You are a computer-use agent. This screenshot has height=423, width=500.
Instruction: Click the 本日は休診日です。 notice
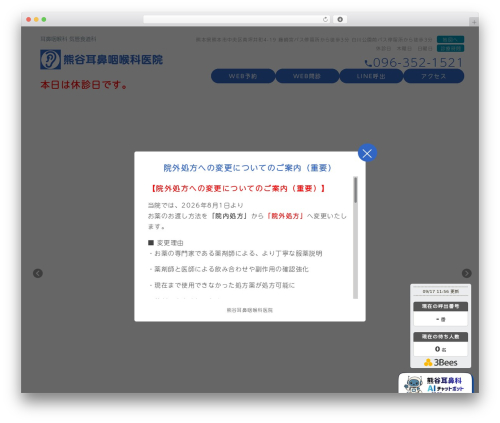[x=84, y=85]
